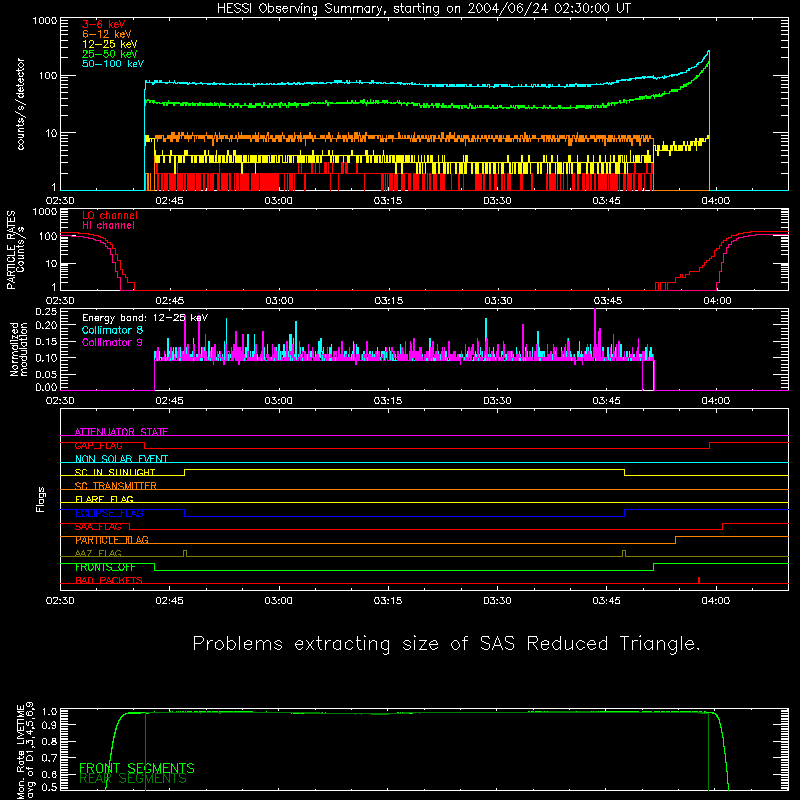The height and width of the screenshot is (800, 800).
Task: Click the yellow 12-25 keV legend entry
Action: tap(109, 44)
